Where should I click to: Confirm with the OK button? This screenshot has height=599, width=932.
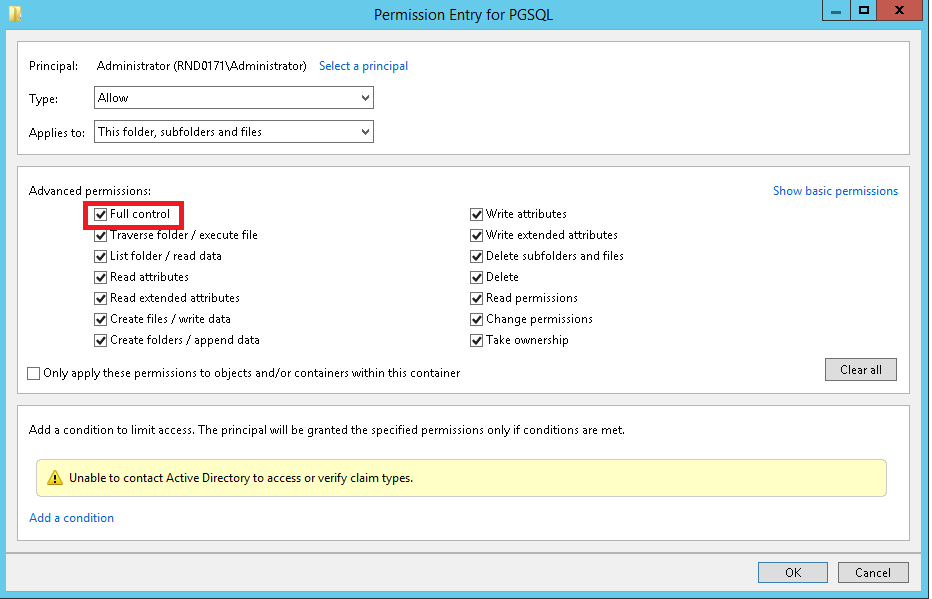coord(792,573)
